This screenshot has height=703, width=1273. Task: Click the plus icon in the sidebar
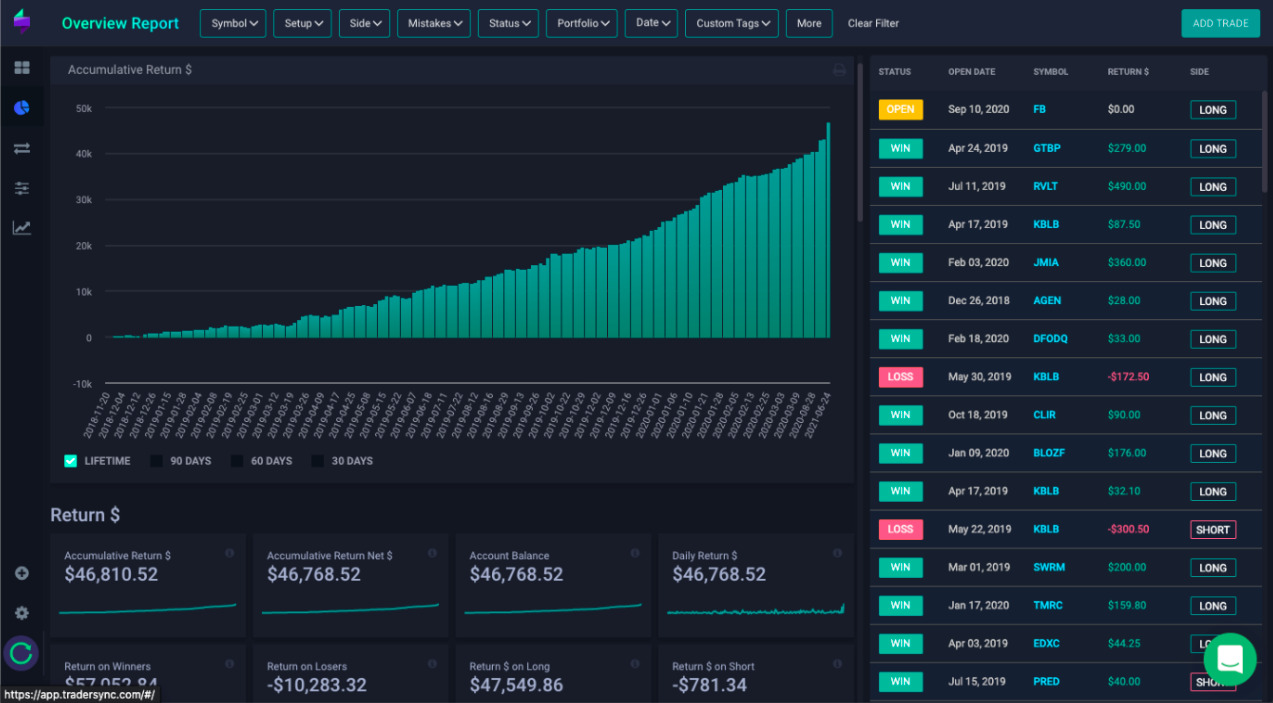22,574
